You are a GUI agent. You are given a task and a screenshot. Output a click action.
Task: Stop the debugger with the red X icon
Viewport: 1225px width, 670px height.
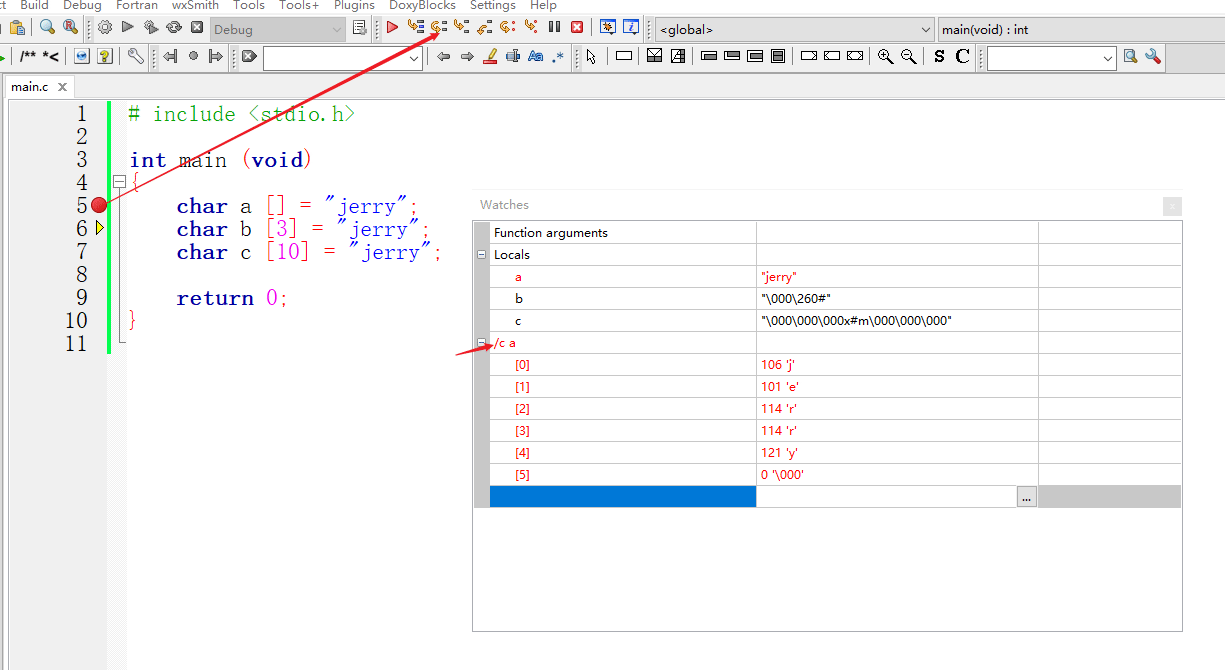pyautogui.click(x=577, y=28)
